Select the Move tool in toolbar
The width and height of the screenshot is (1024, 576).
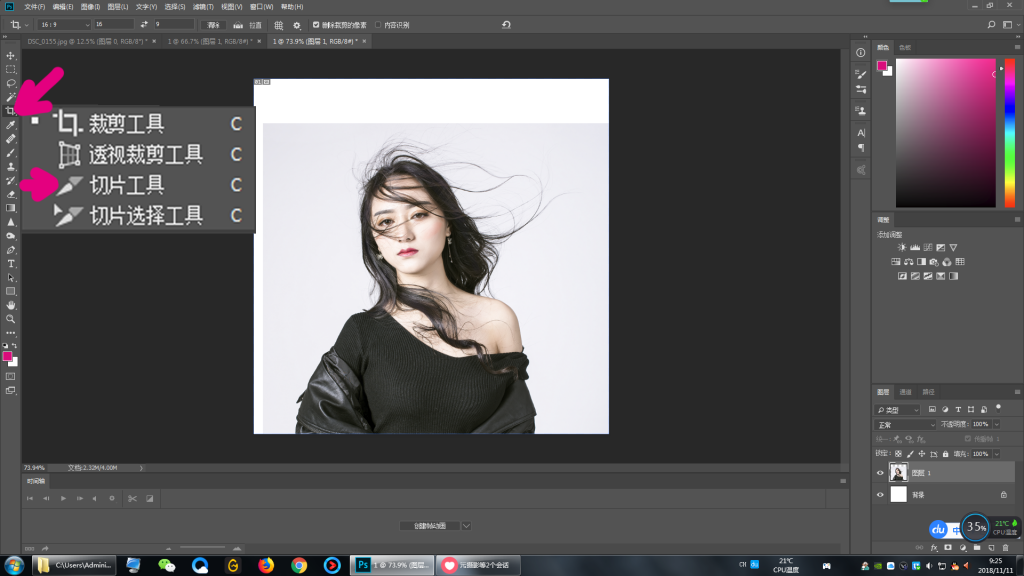pyautogui.click(x=10, y=56)
